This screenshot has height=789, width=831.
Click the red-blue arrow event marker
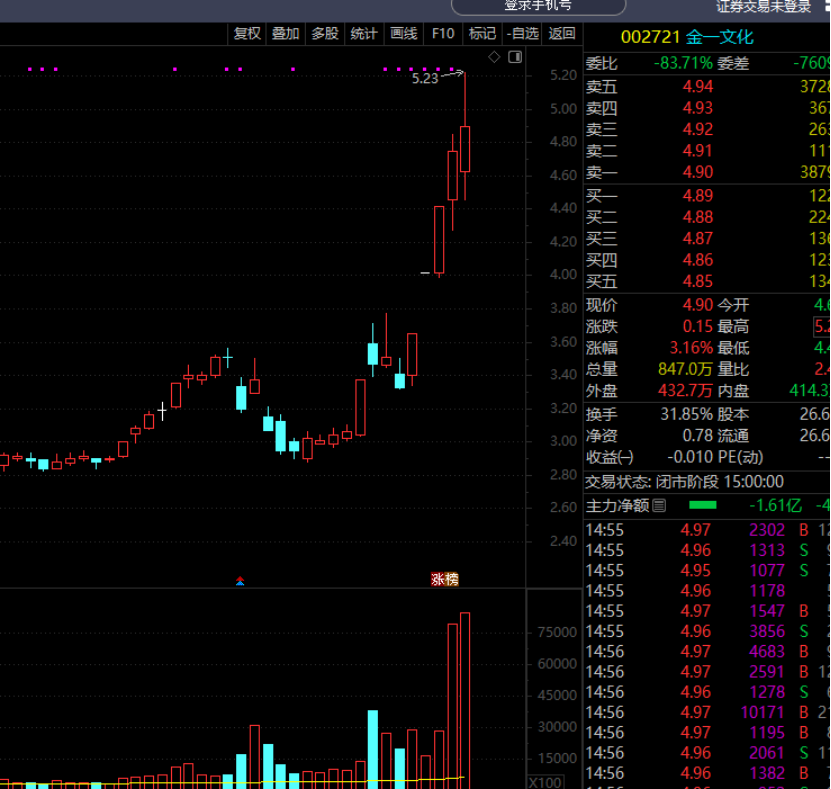click(240, 581)
